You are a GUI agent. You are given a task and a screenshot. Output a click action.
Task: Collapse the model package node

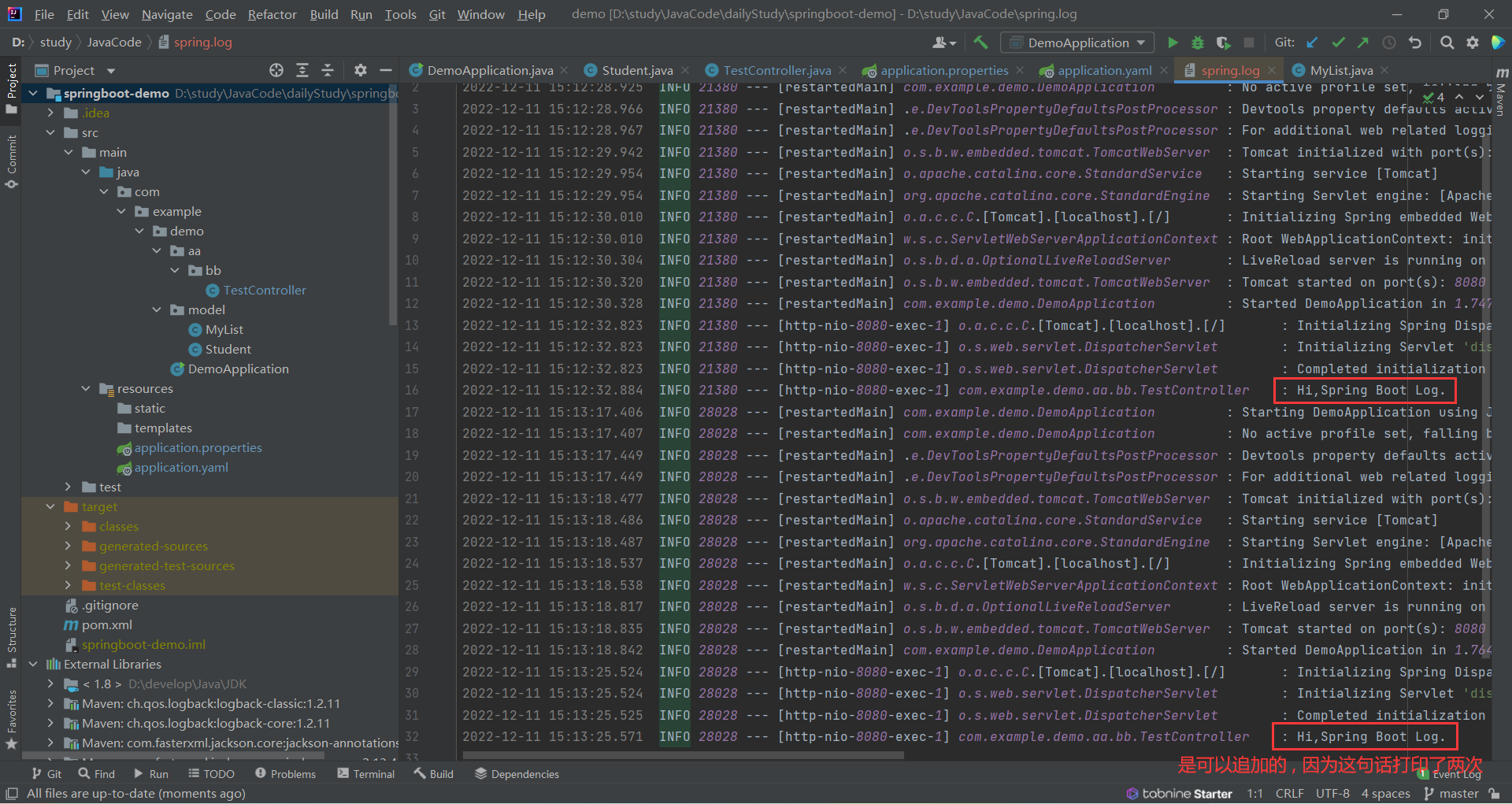click(157, 309)
